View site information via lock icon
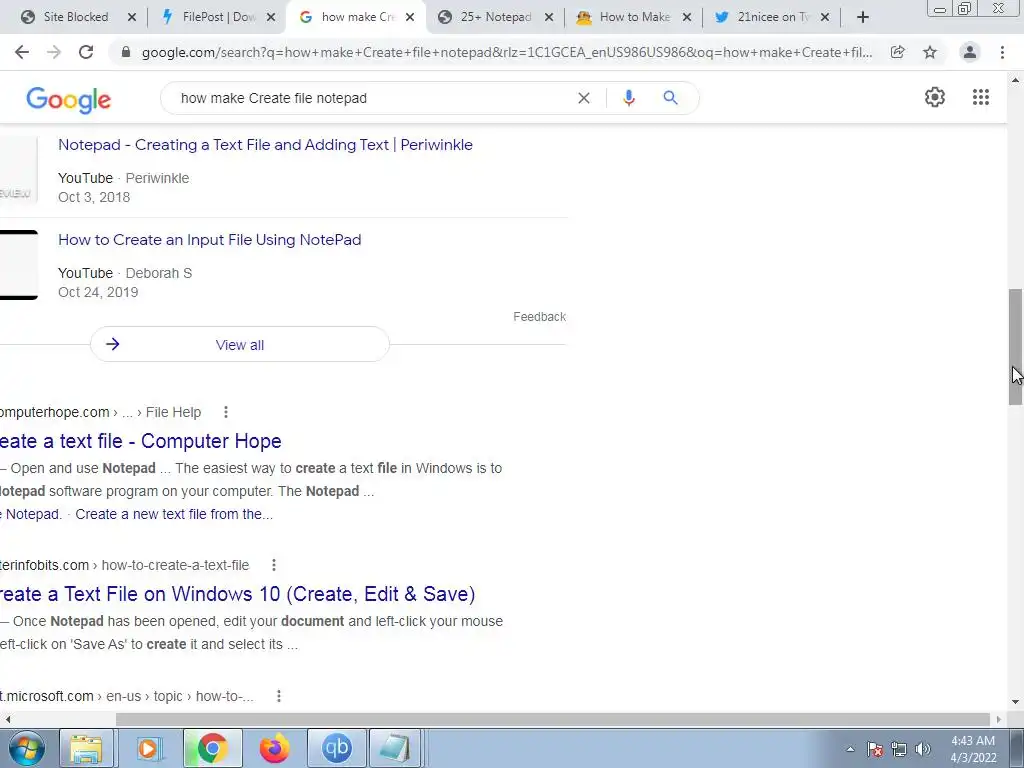Image resolution: width=1024 pixels, height=768 pixels. click(x=126, y=52)
